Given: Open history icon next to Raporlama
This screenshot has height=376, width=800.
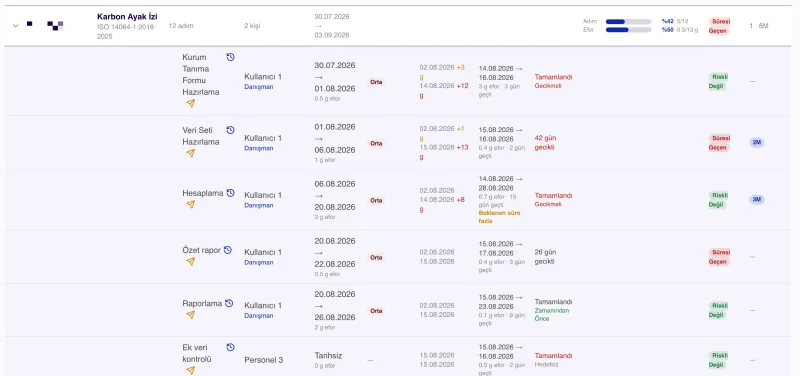Looking at the screenshot, I should coord(229,303).
